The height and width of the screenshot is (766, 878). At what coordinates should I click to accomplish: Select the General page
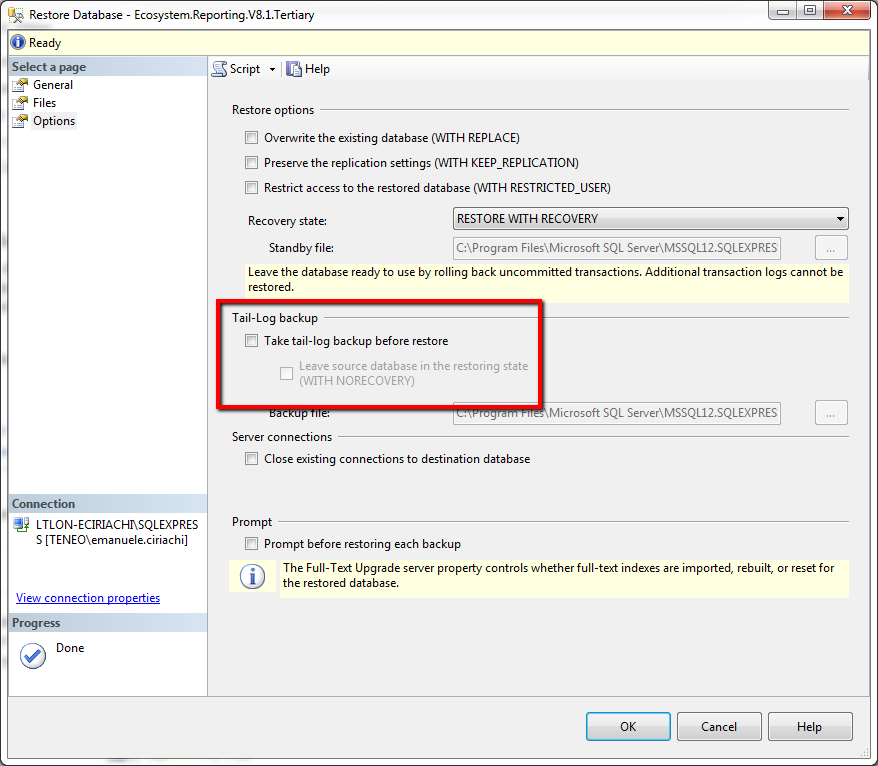(53, 85)
